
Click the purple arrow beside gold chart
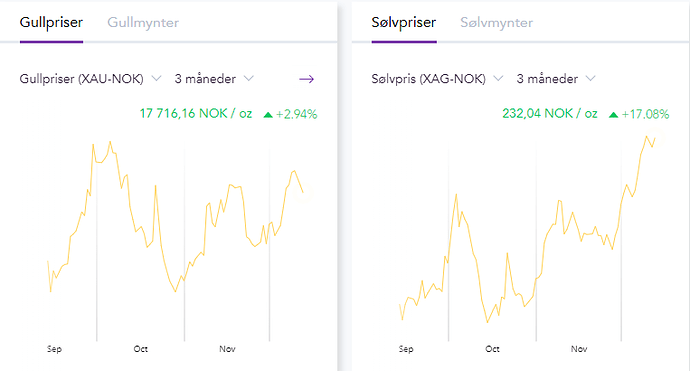coord(306,79)
